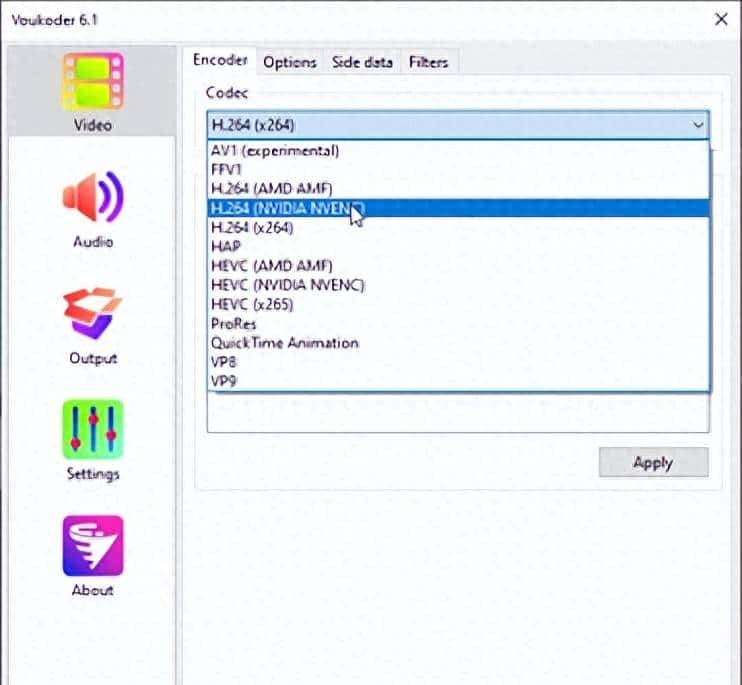
Task: Collapse the Codec dropdown showing H.264 (x264)
Action: coord(458,125)
